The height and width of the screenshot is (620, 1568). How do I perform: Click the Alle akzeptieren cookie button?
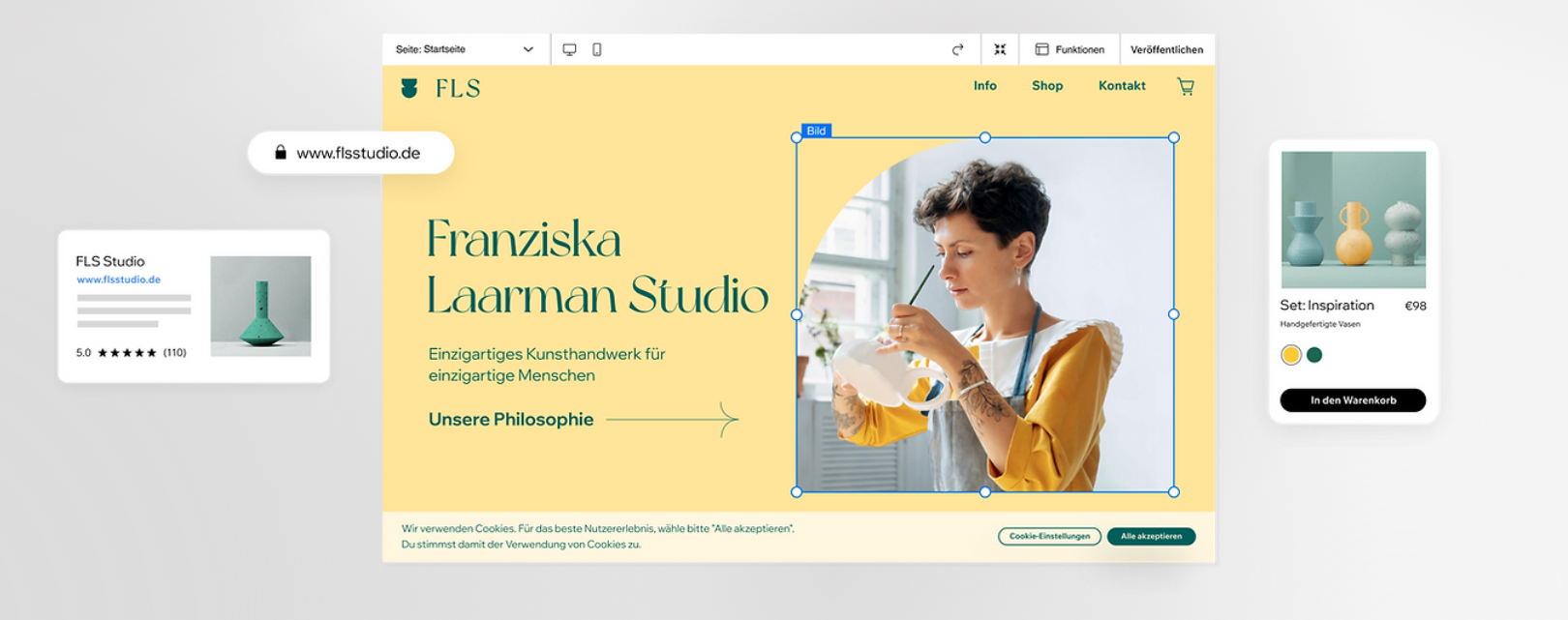point(1151,536)
